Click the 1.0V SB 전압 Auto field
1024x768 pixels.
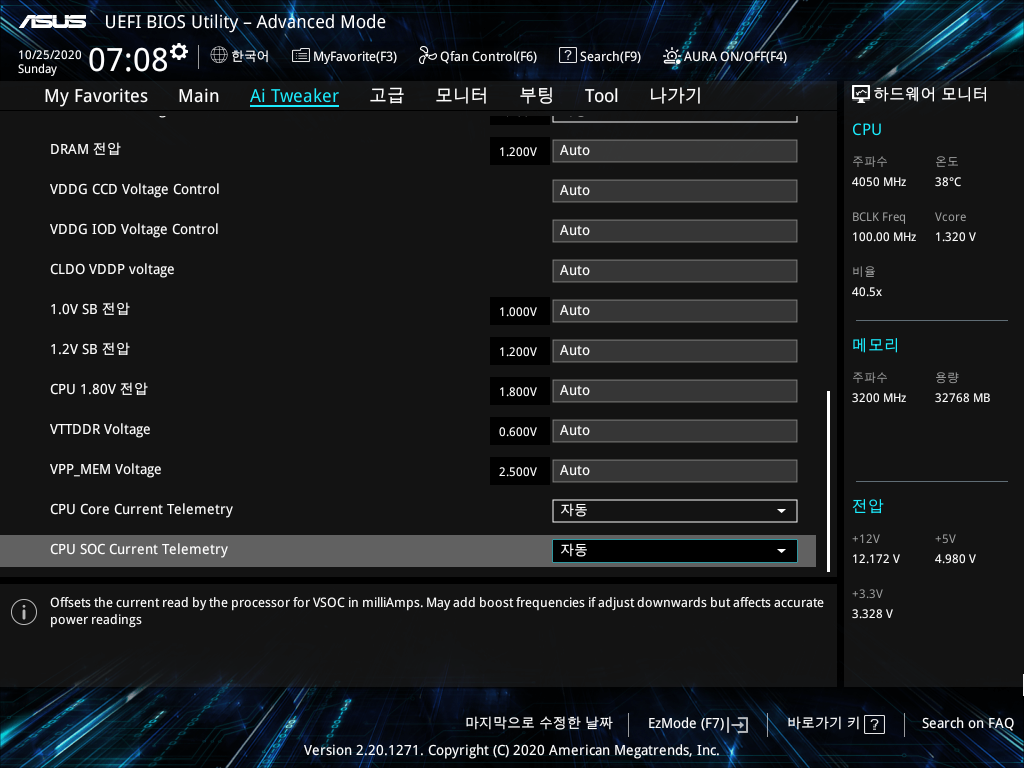pos(675,311)
